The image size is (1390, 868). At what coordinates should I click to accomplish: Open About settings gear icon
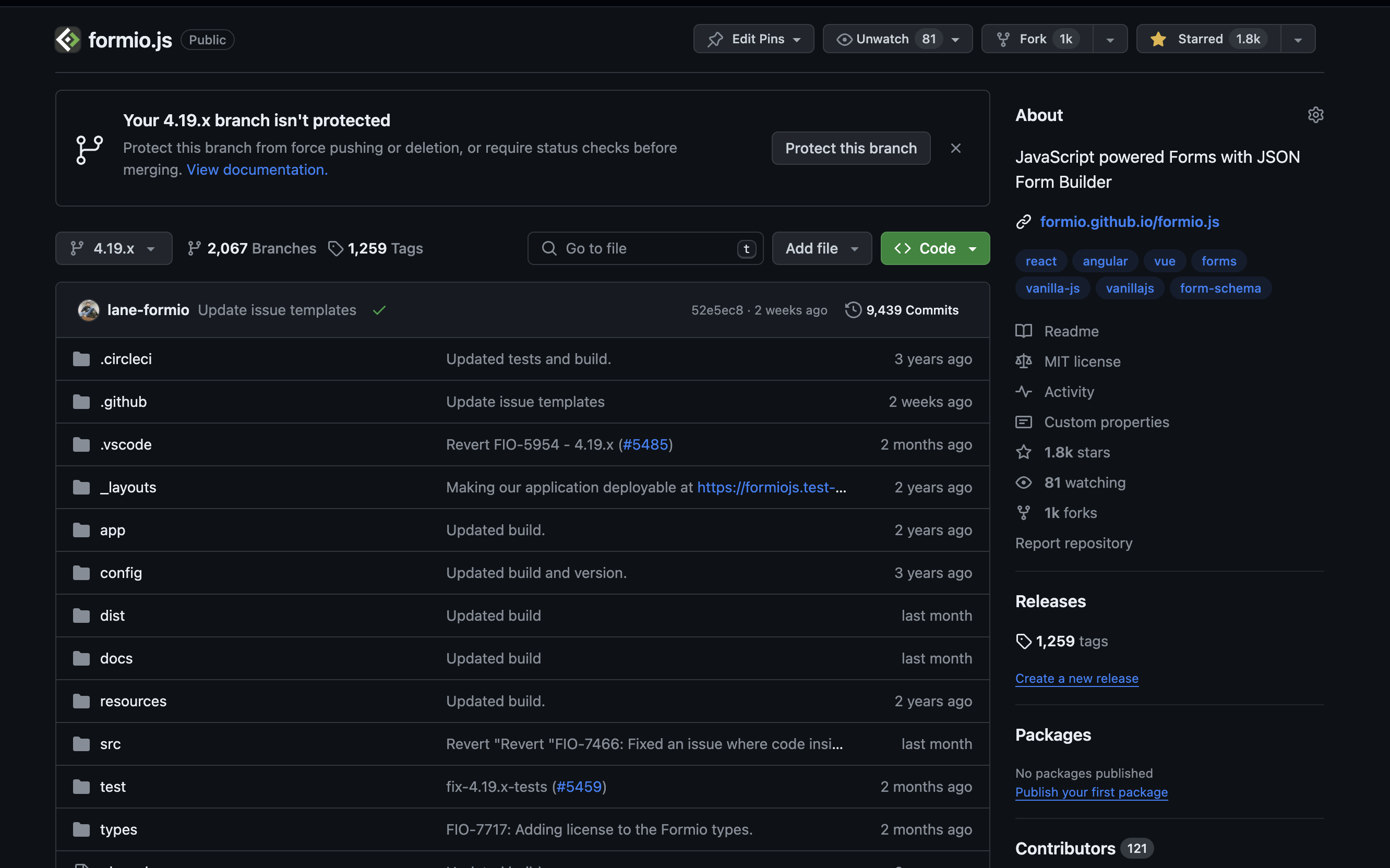click(x=1315, y=115)
